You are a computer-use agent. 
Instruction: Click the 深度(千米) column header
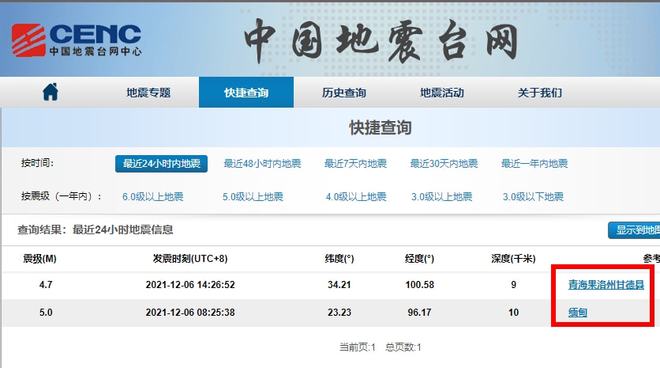click(x=514, y=259)
